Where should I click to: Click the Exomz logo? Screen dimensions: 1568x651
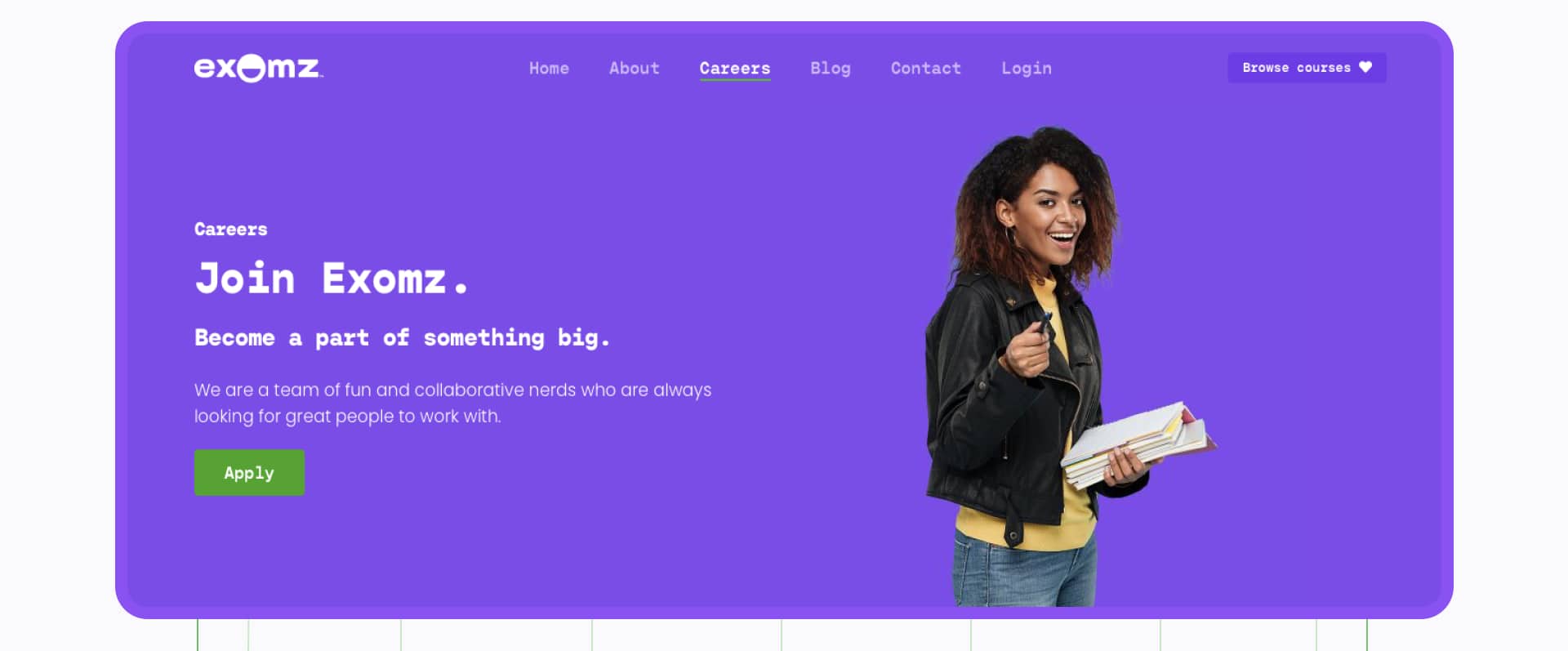click(259, 68)
